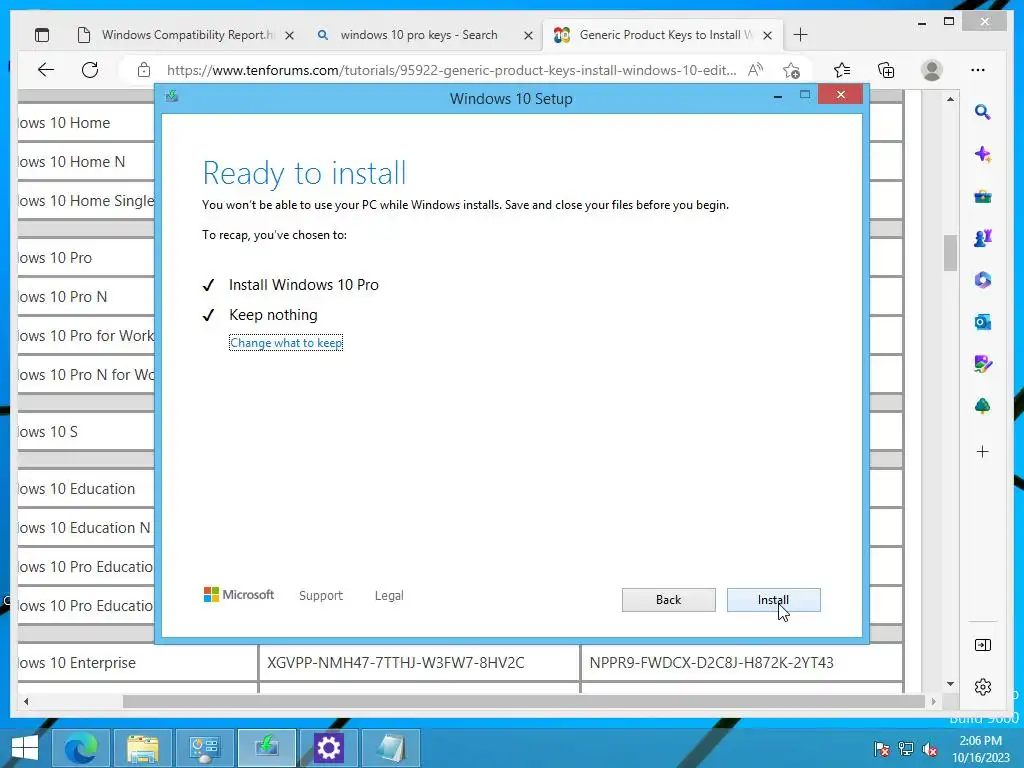The image size is (1024, 768).
Task: Open the Change what to keep link
Action: tap(286, 343)
